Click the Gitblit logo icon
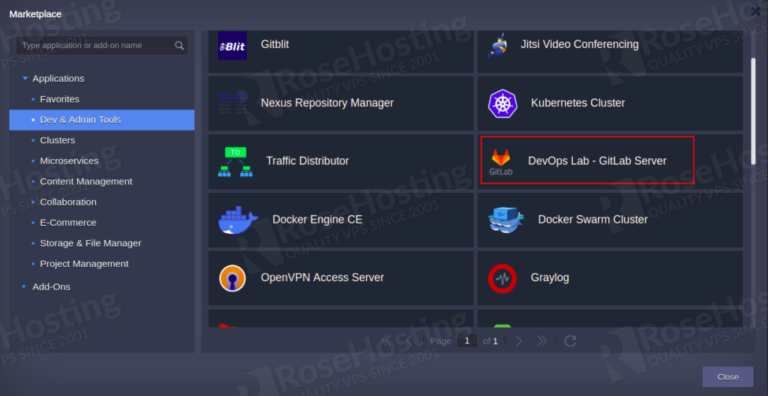This screenshot has width=768, height=396. tap(232, 45)
